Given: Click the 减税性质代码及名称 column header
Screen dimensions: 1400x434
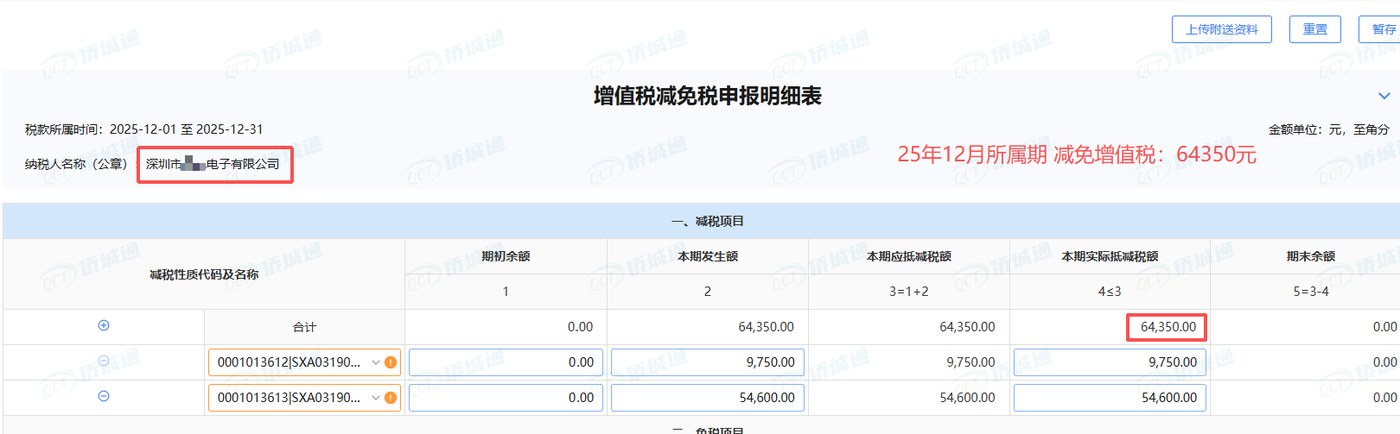Looking at the screenshot, I should (204, 274).
